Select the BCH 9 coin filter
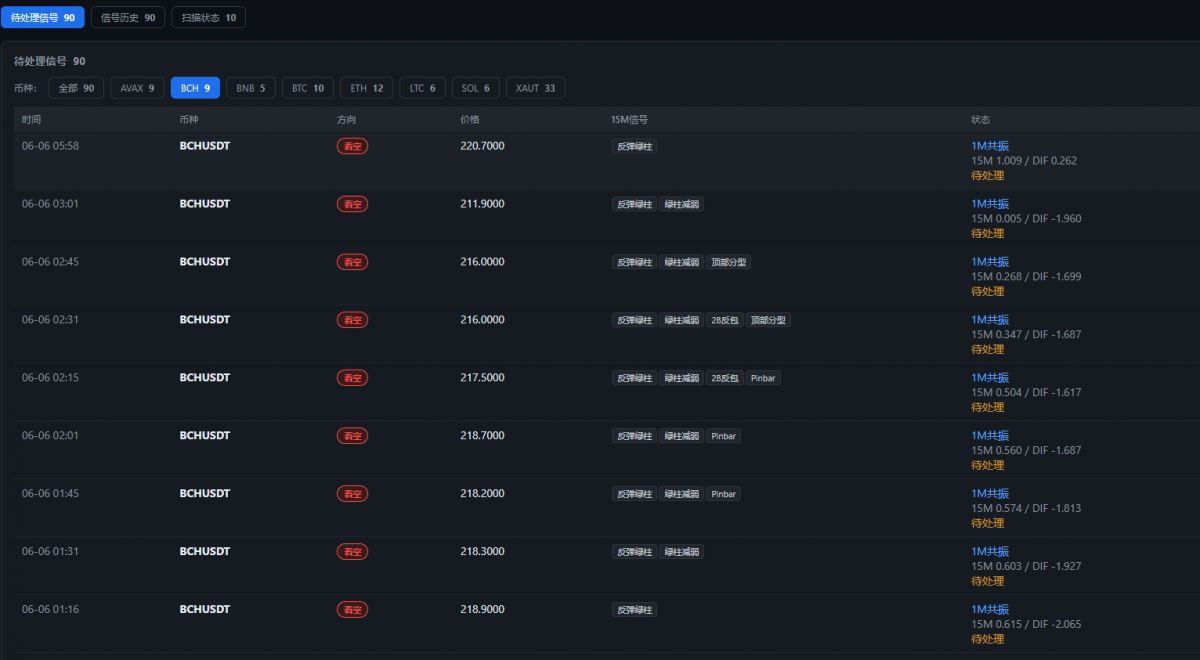This screenshot has width=1200, height=660. coord(195,88)
